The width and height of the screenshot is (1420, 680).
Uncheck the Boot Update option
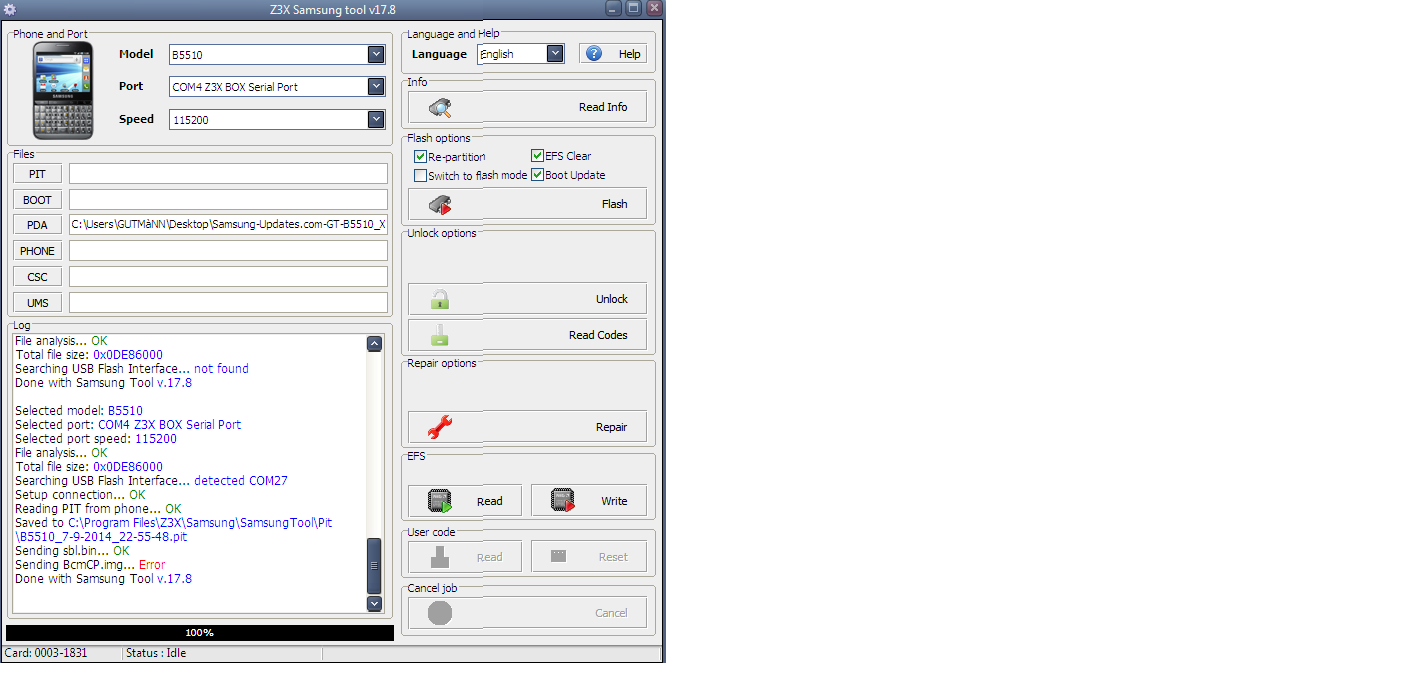pos(537,175)
